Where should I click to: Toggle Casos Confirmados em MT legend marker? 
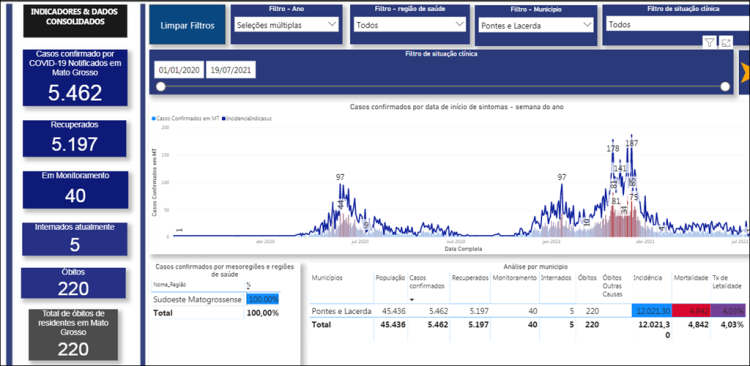pos(154,118)
